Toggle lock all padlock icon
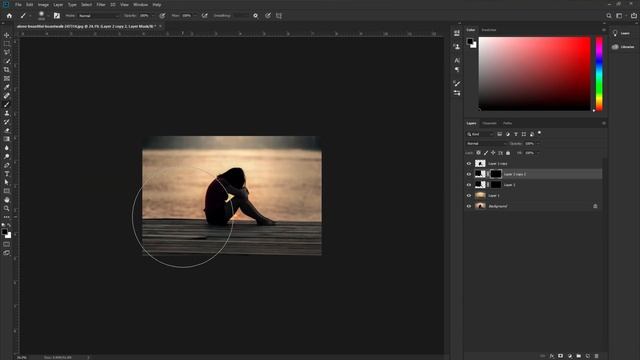This screenshot has height=360, width=640. (508, 153)
